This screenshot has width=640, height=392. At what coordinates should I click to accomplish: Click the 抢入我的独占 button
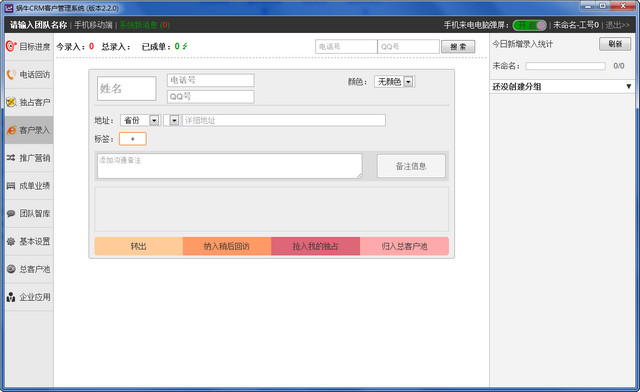pyautogui.click(x=316, y=246)
